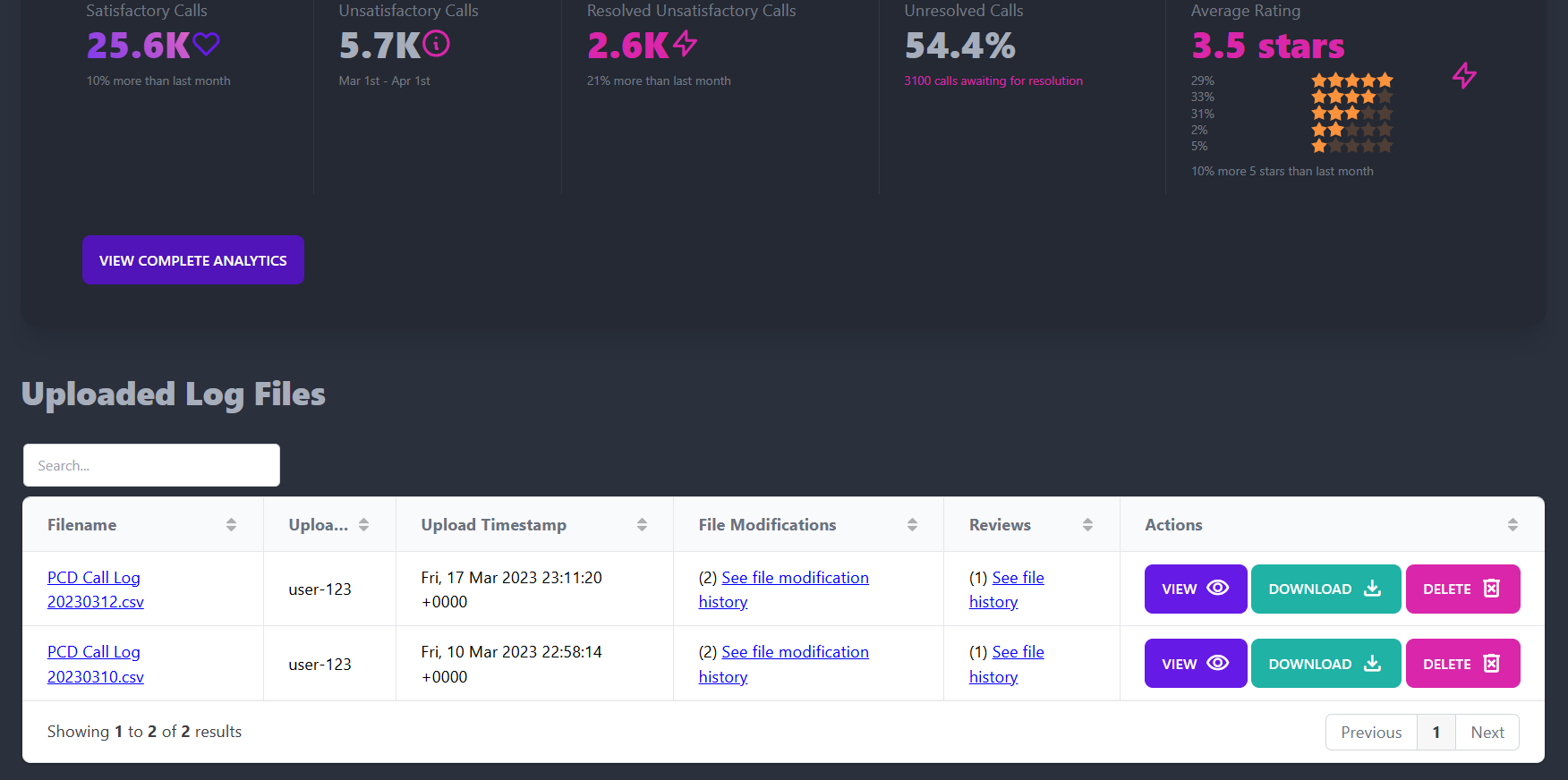Go to the Previous results page

(x=1370, y=733)
